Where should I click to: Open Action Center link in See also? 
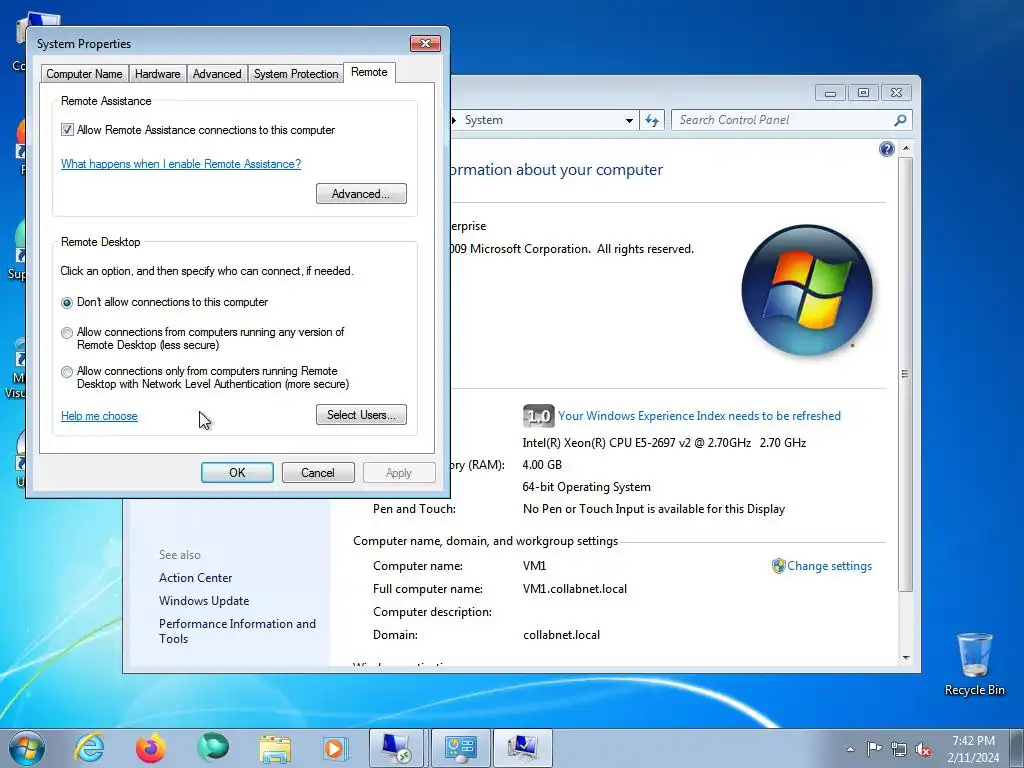195,578
